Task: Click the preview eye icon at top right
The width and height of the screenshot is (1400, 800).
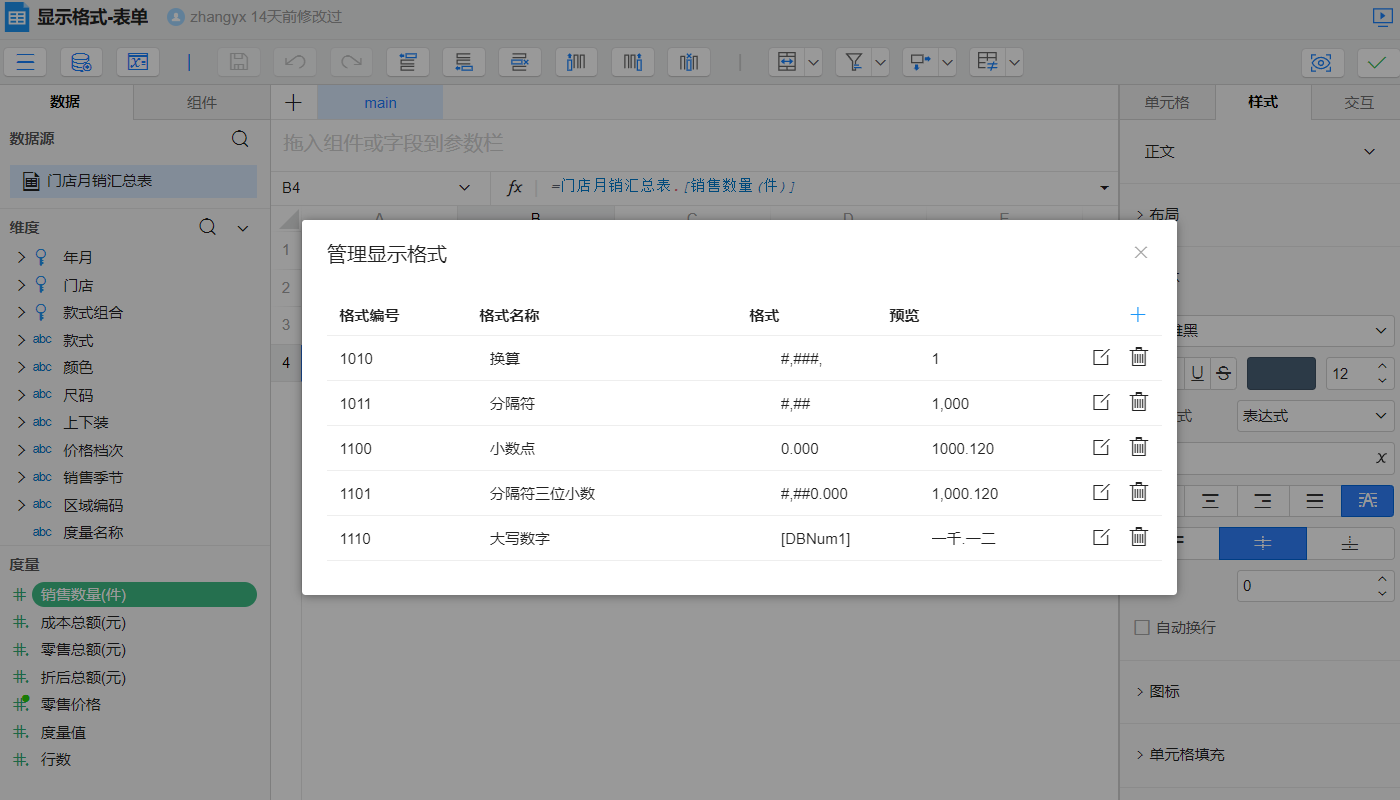Action: tap(1322, 62)
